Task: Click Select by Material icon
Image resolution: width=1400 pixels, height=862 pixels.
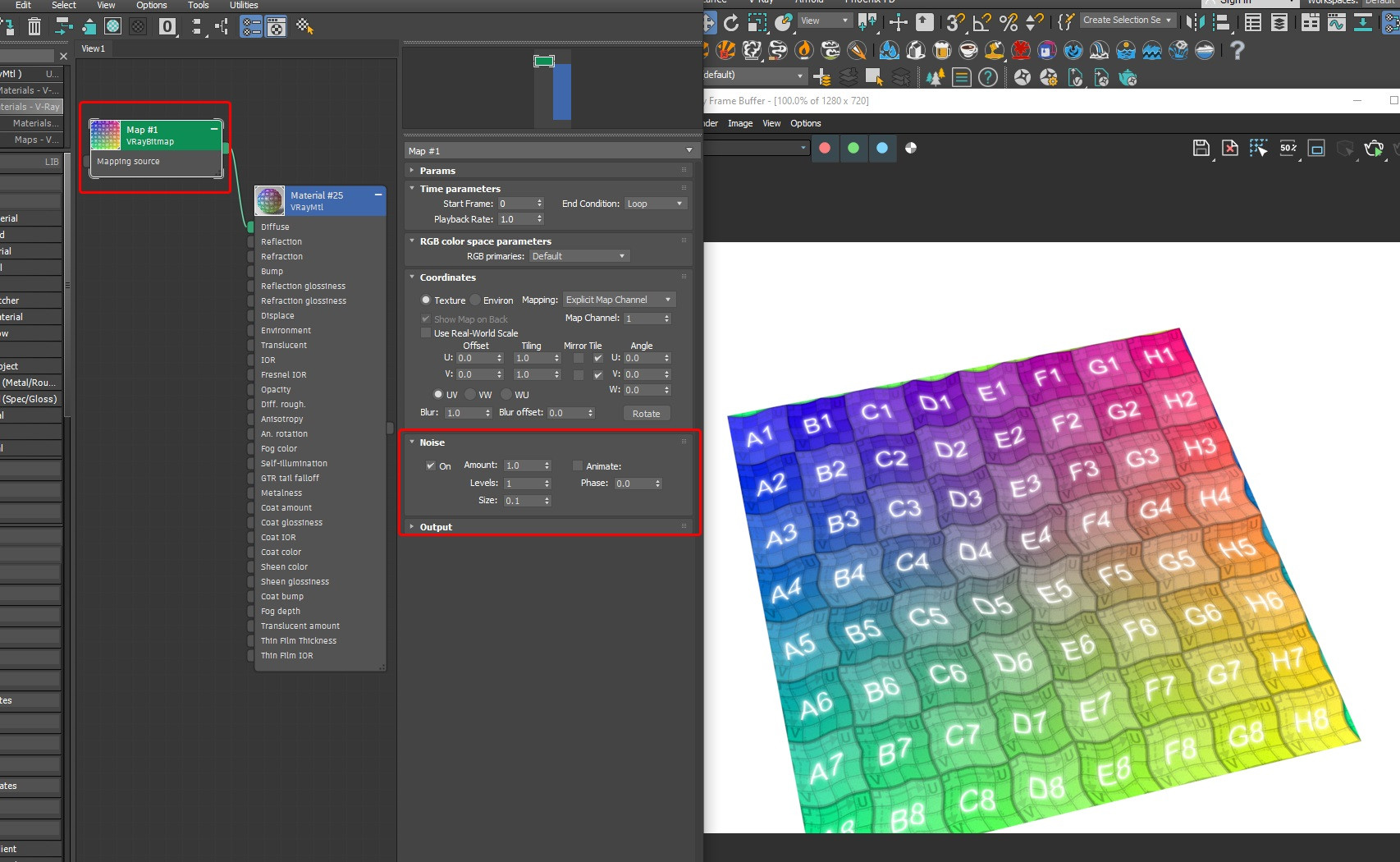Action: [304, 27]
